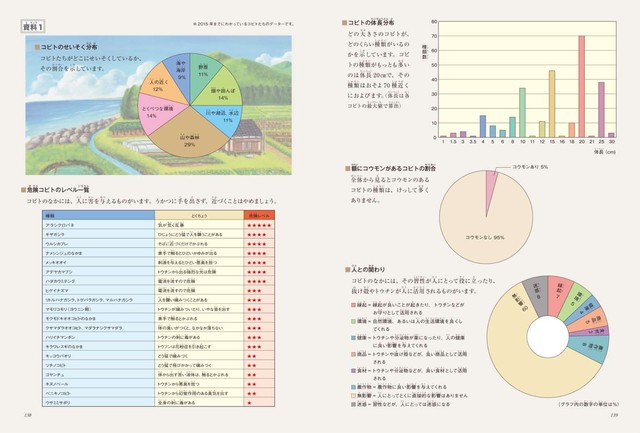Viewport: 640px width, 433px height.
Task: Click the blue bar at 4 cm
Action: (x=483, y=127)
